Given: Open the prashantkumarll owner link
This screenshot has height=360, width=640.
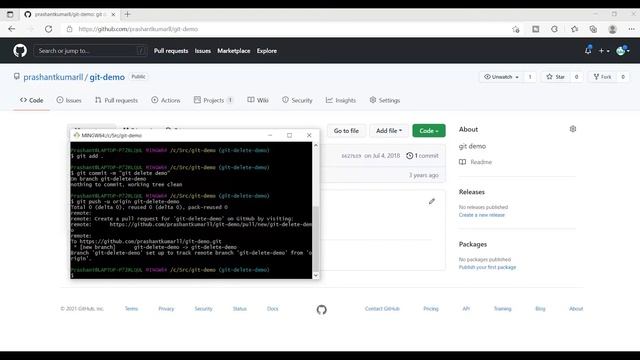Looking at the screenshot, I should (x=53, y=77).
